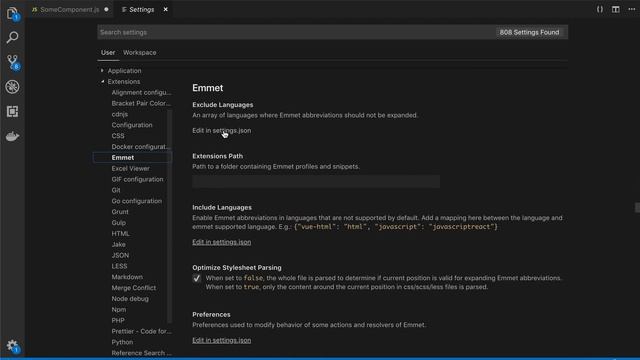Select Markdown in the settings tree
Screen dimensions: 640x360
(x=127, y=277)
